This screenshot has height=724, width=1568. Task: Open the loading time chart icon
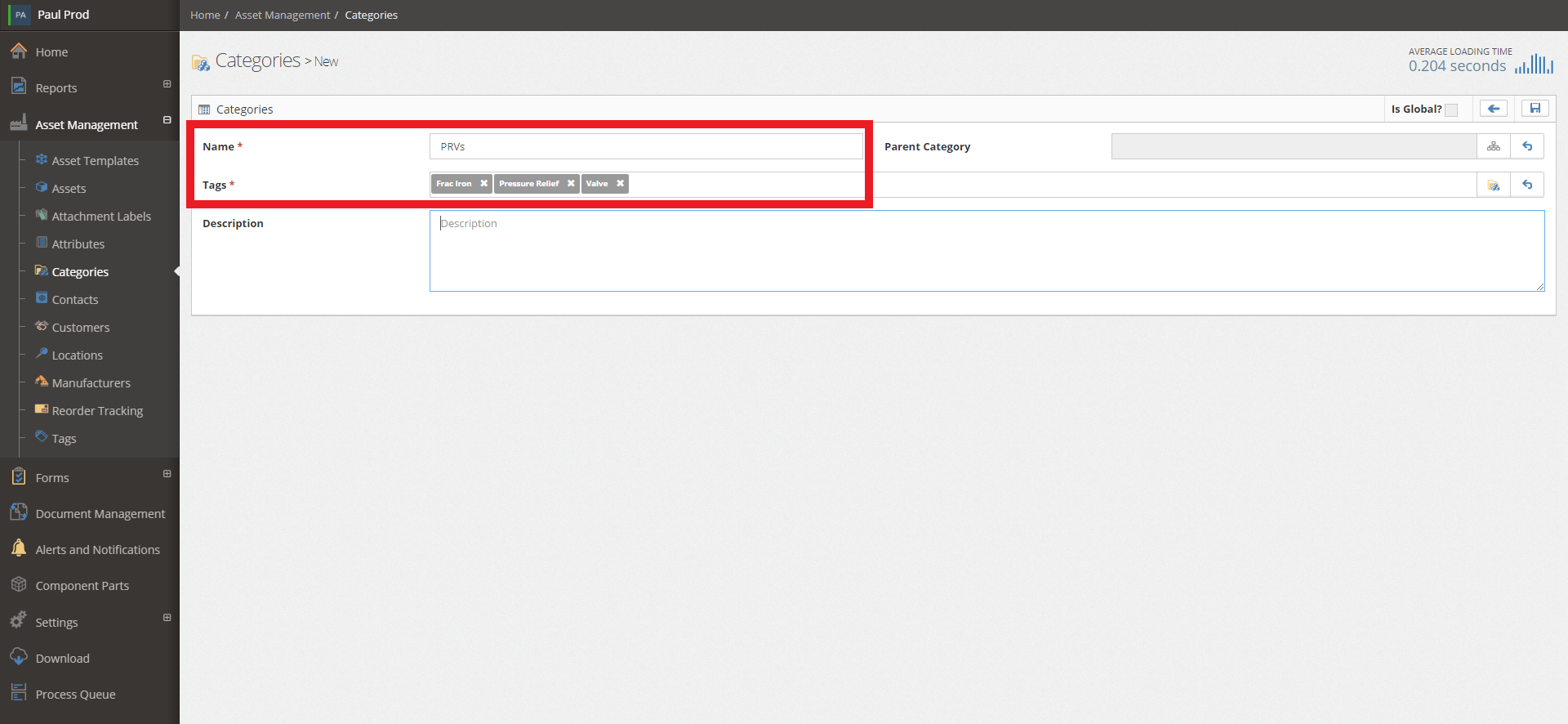click(1534, 64)
